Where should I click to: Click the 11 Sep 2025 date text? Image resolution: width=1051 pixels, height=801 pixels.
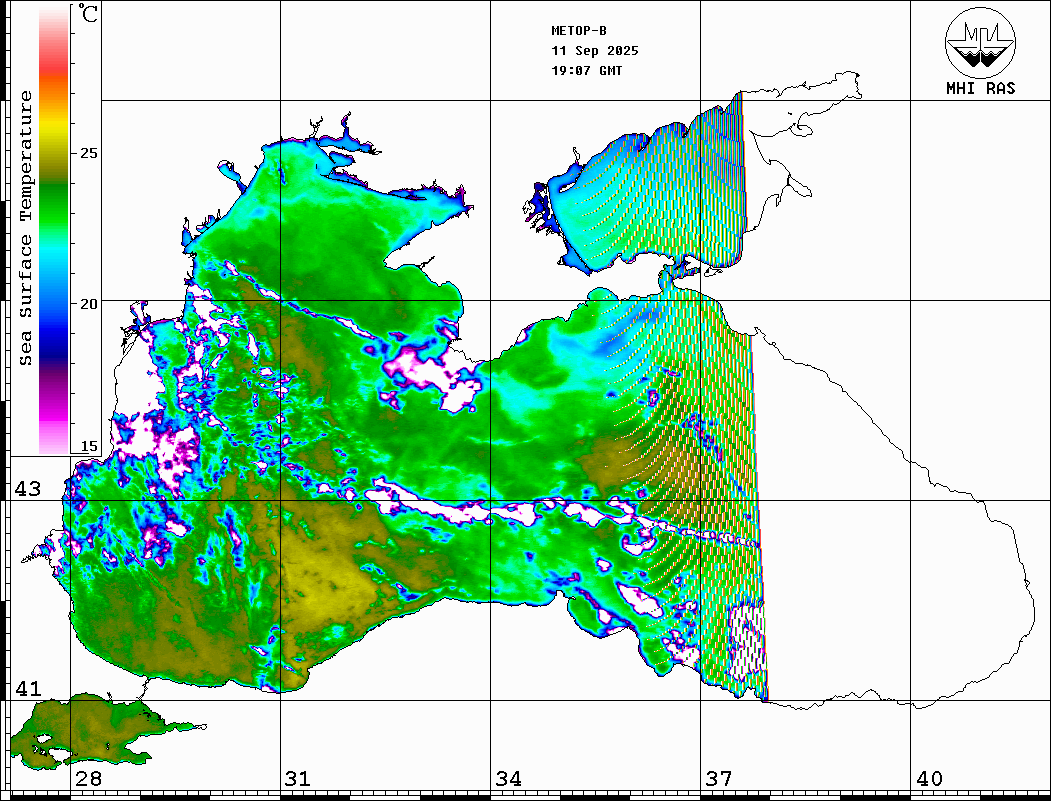tap(595, 51)
